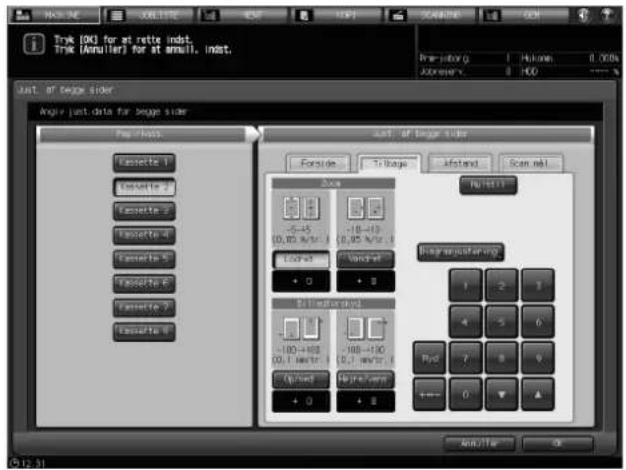
Task: Click the Ryd clear key
Action: coord(430,358)
